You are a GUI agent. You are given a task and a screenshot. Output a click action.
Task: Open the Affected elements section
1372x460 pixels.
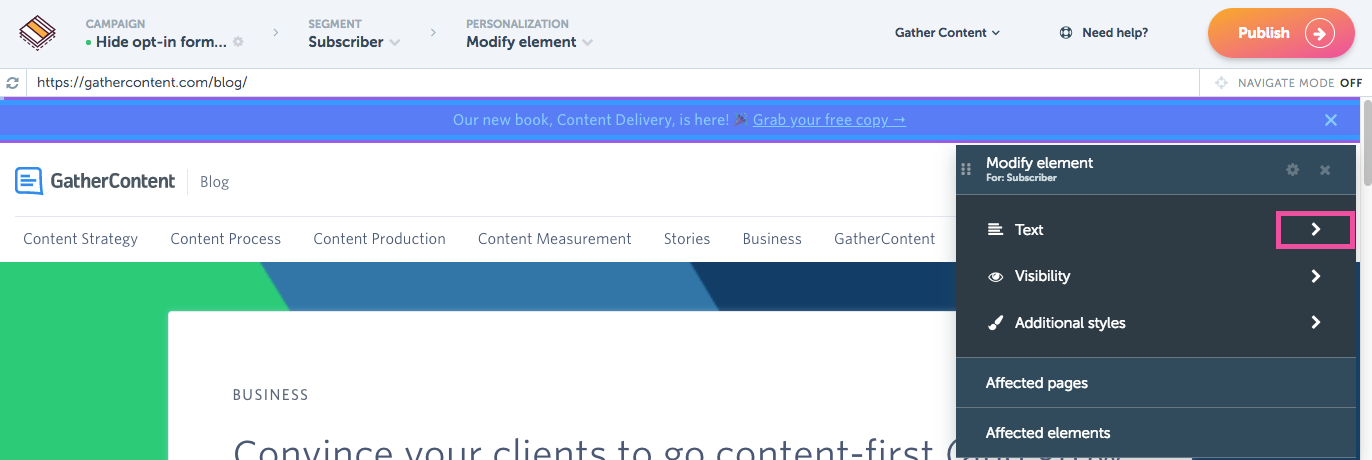(x=1156, y=433)
